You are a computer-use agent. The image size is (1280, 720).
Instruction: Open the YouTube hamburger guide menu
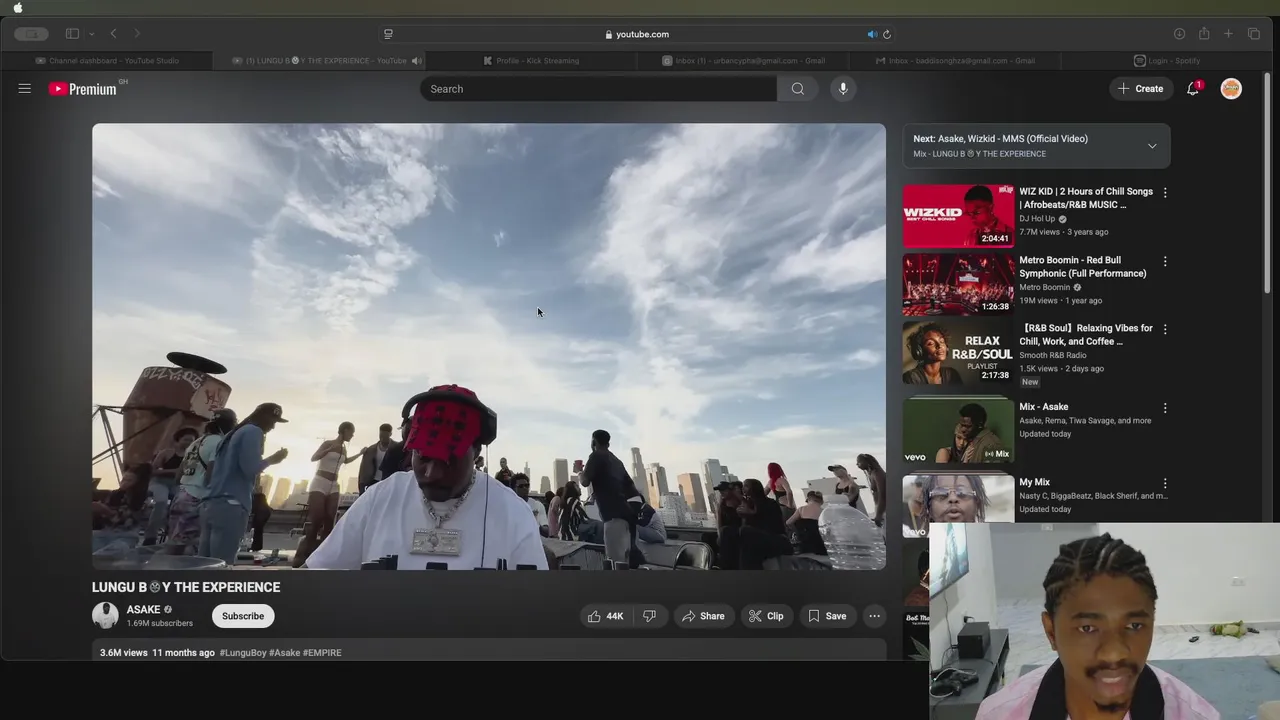click(25, 89)
